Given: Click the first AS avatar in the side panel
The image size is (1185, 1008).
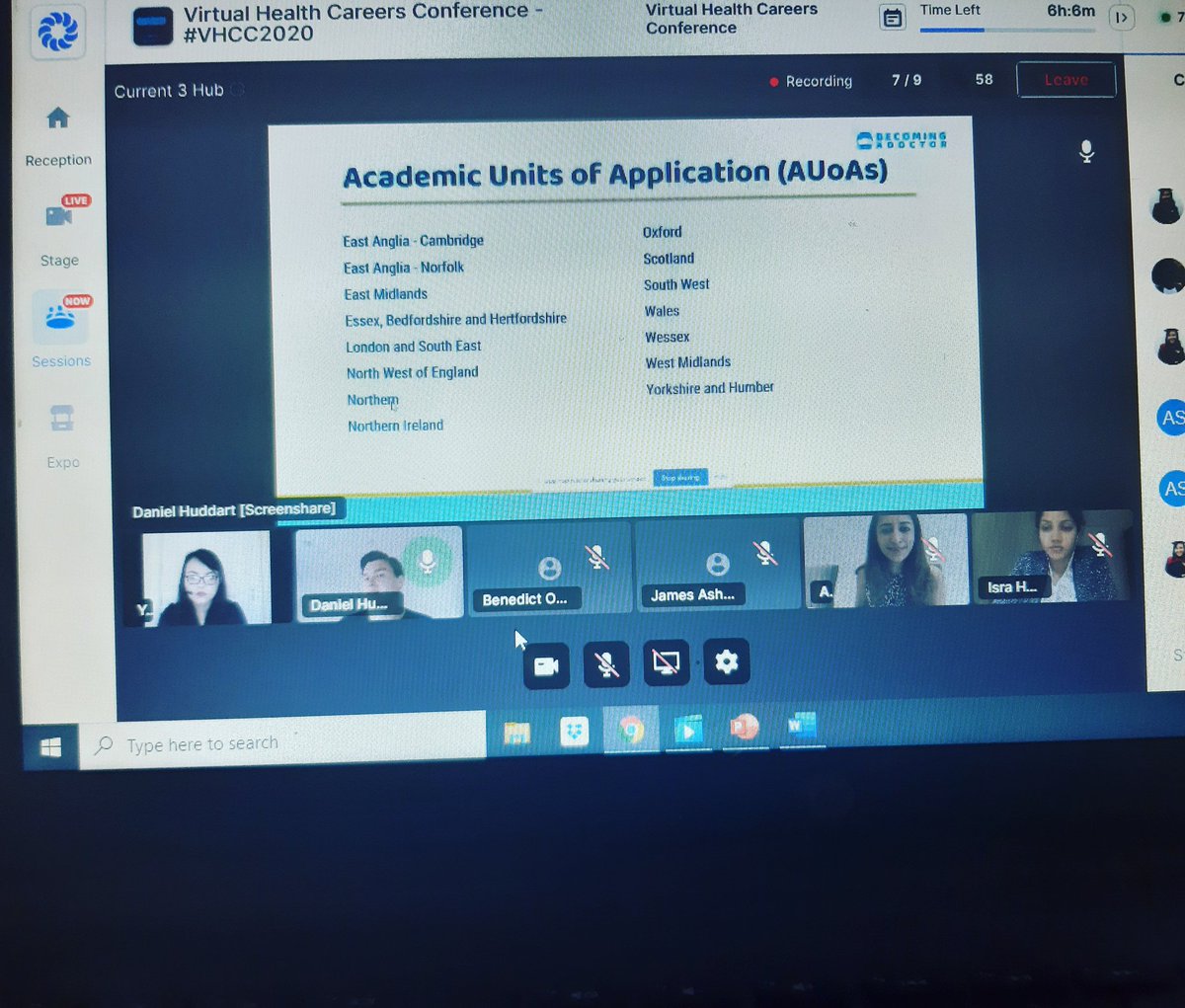Looking at the screenshot, I should click(x=1171, y=418).
